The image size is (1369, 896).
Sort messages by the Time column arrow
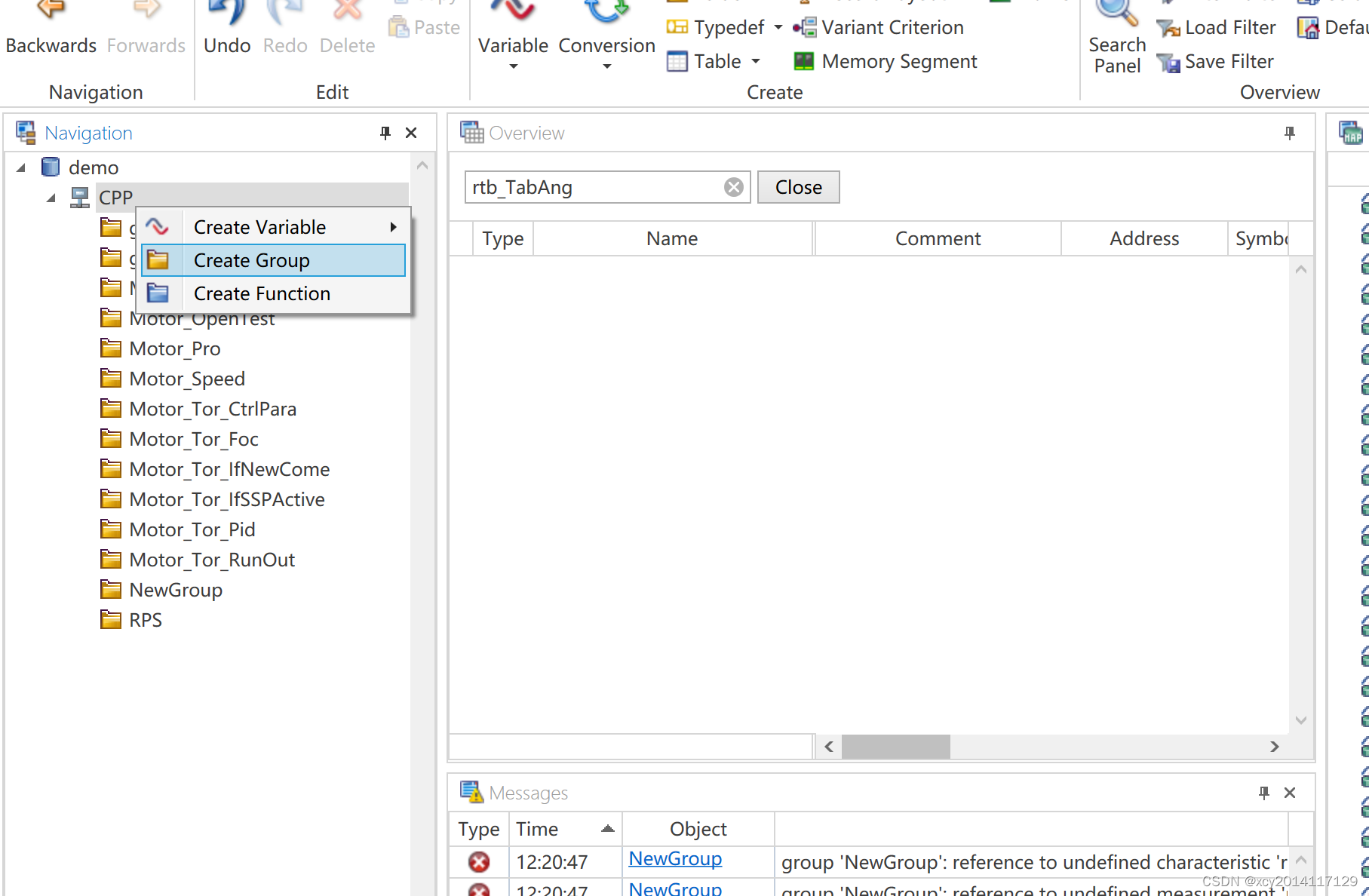(607, 828)
